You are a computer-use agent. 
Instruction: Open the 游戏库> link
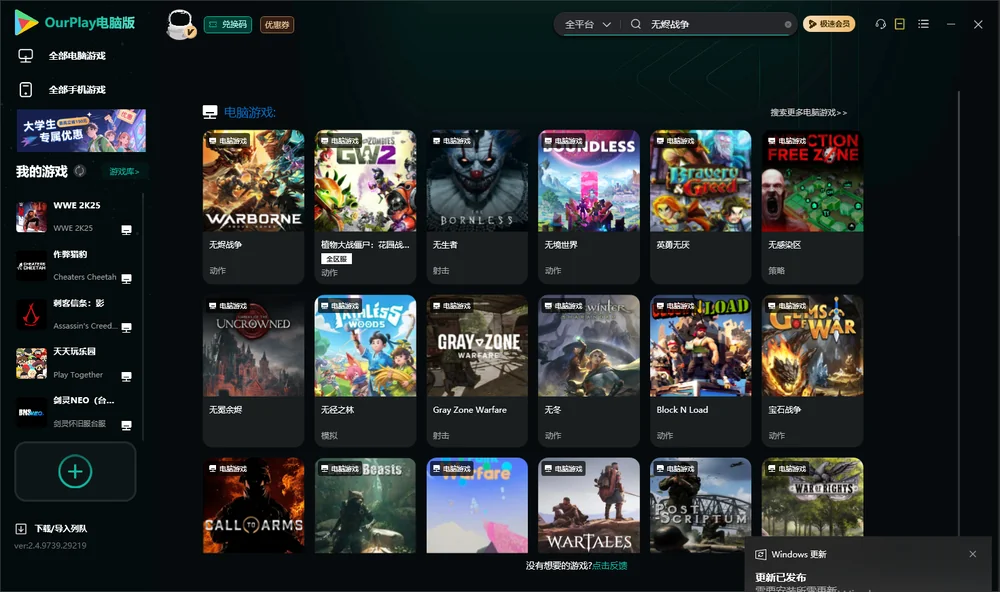124,172
